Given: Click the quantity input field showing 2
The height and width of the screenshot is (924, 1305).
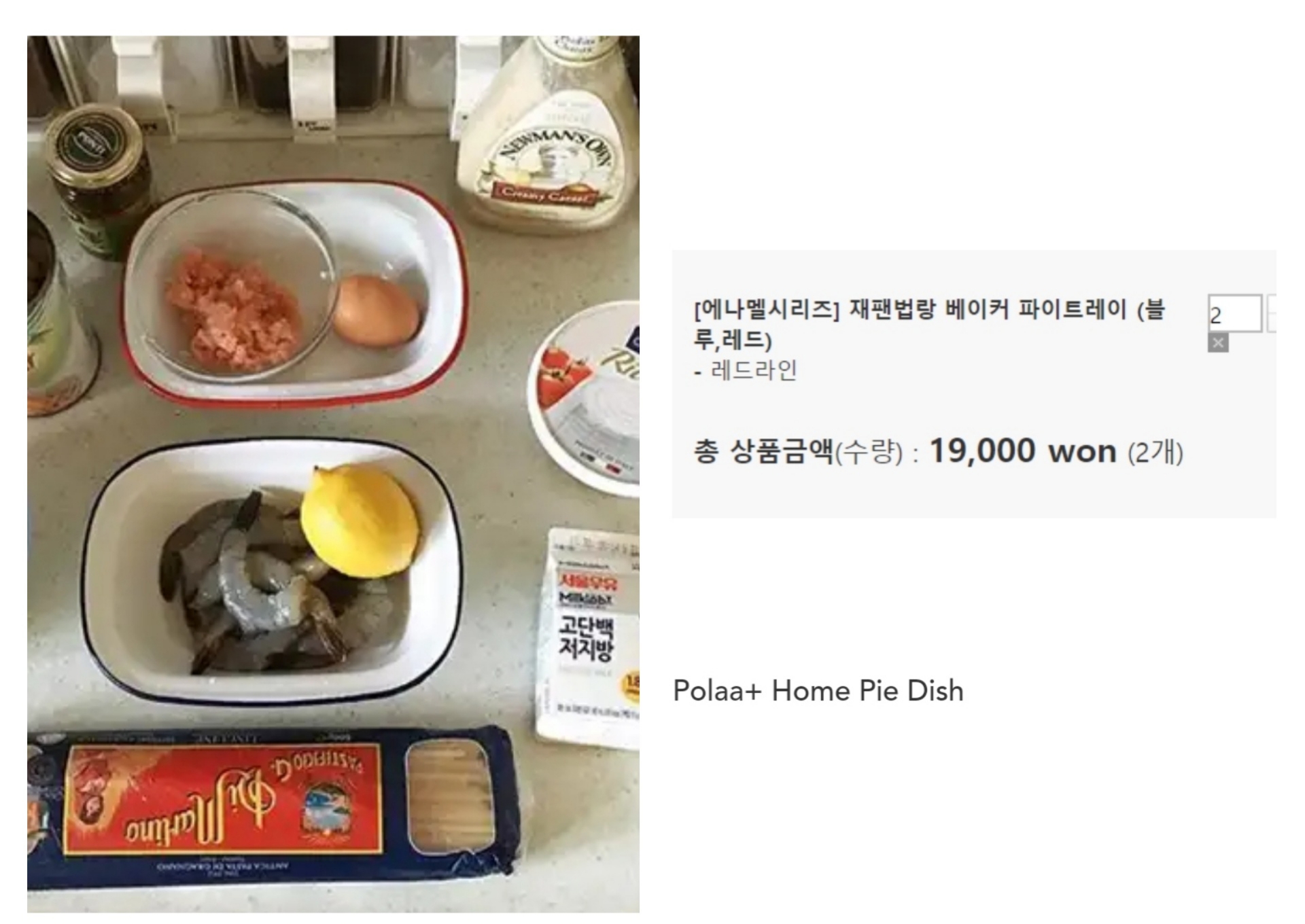Looking at the screenshot, I should point(1234,313).
